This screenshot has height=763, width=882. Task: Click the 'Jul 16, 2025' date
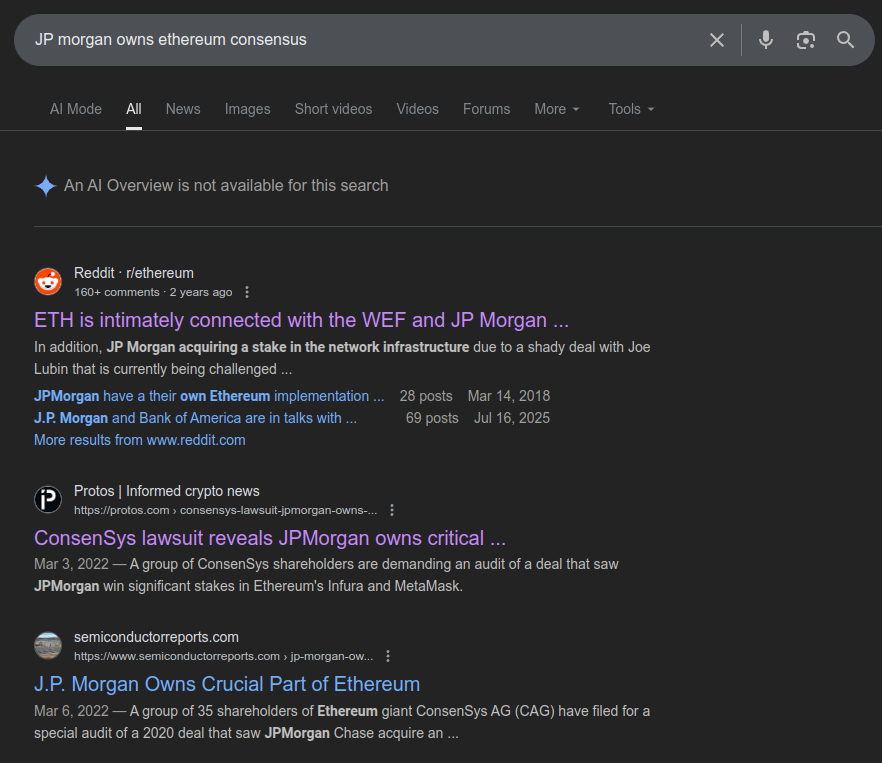512,418
